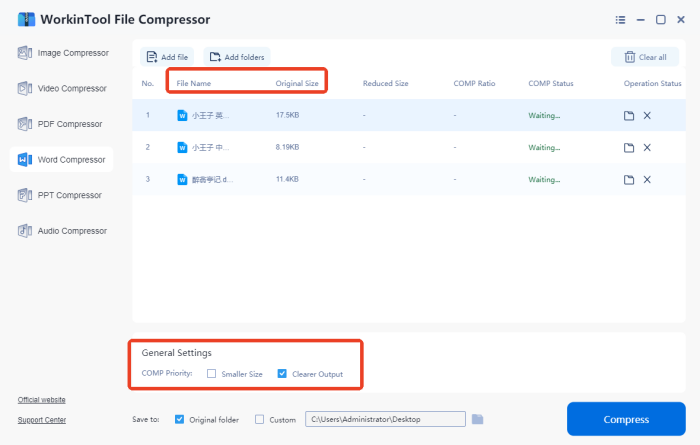Viewport: 700px width, 445px height.
Task: Uncheck the Clearer Output option
Action: coord(282,374)
